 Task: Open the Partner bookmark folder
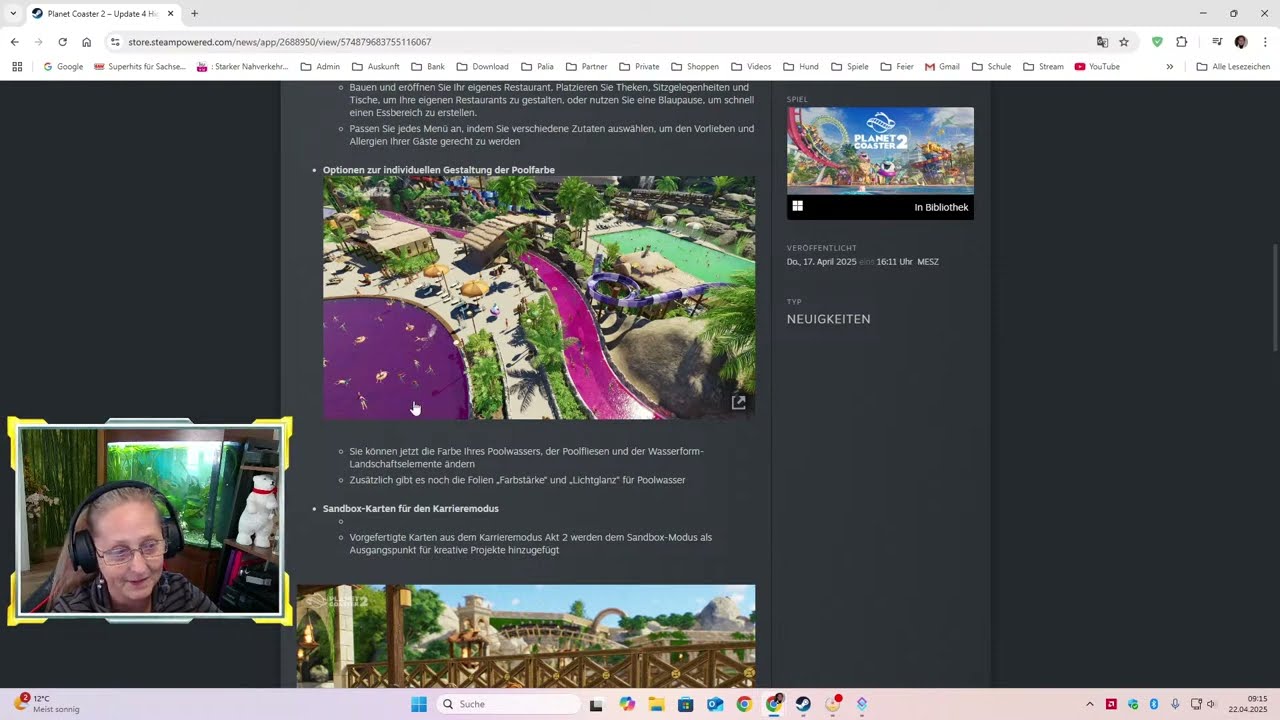(x=586, y=67)
